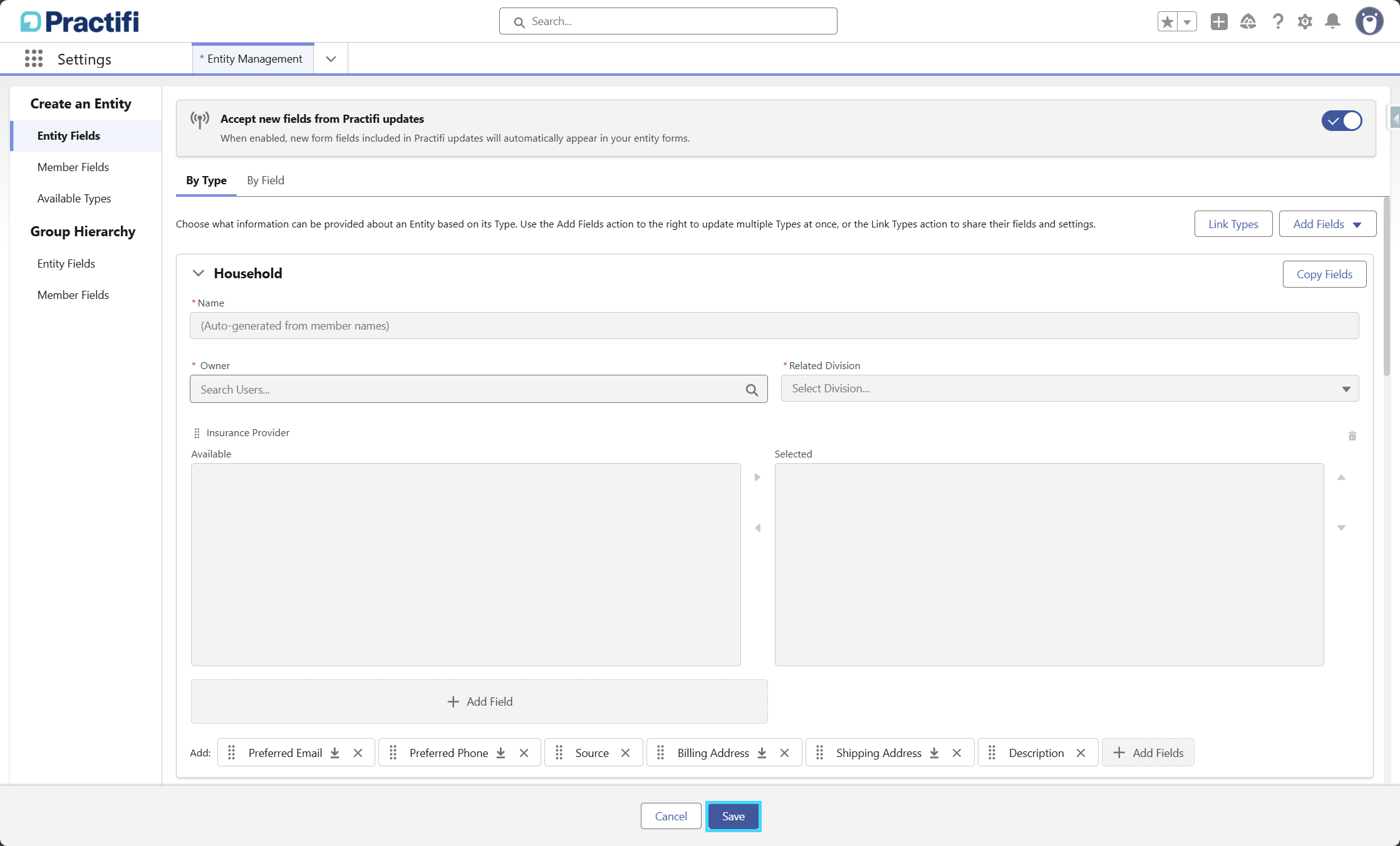The image size is (1400, 846).
Task: Remove the Source chip
Action: (x=625, y=753)
